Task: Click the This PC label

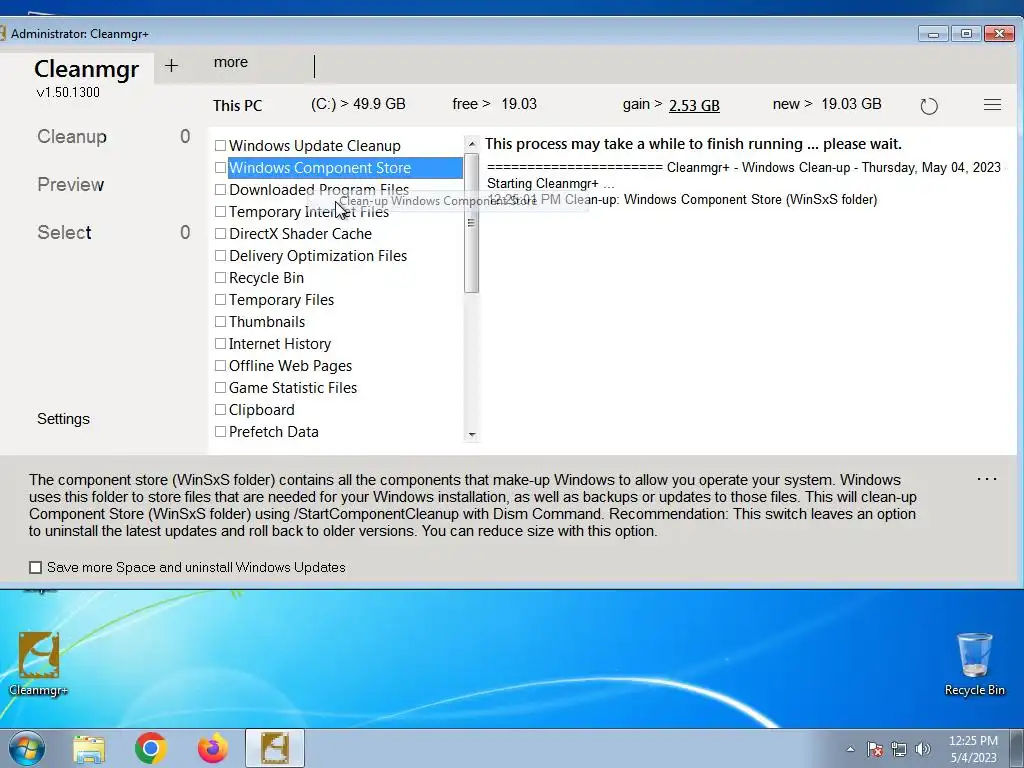Action: click(237, 106)
